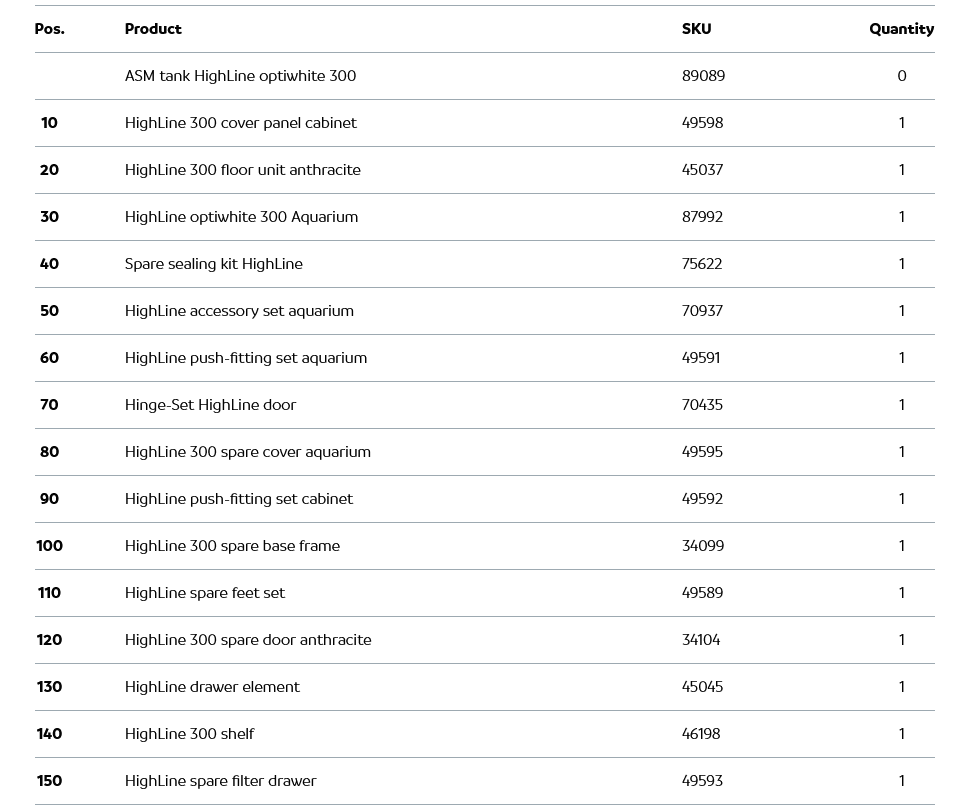Viewport: 953px width, 805px height.
Task: Select Spare sealing kit HighLine
Action: pyautogui.click(x=213, y=264)
